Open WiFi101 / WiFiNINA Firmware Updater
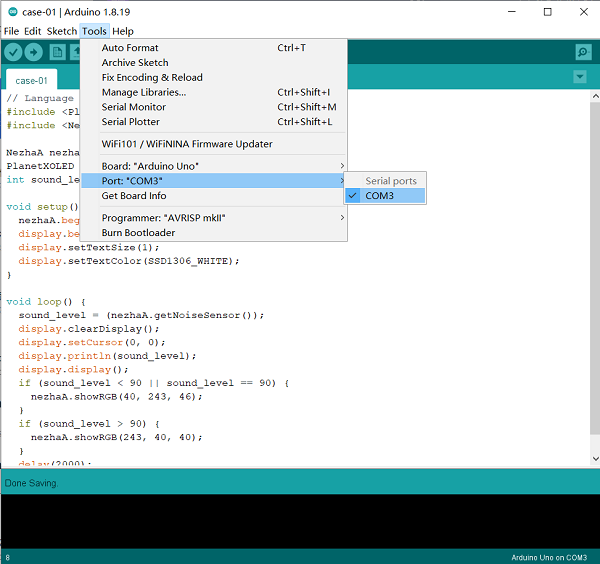Screen dimensions: 600x564 point(214,144)
